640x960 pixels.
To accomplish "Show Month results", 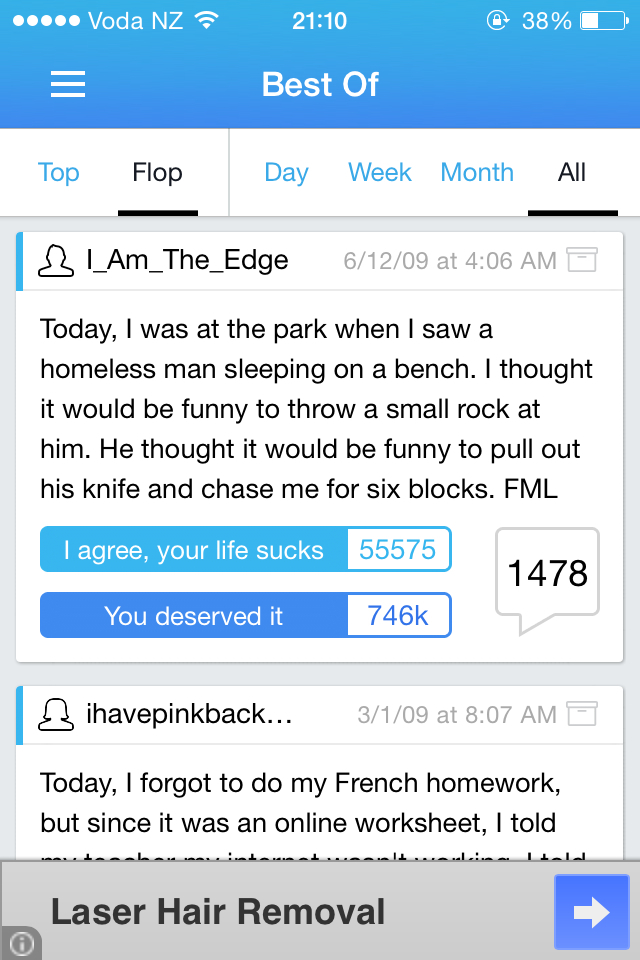I will [477, 172].
